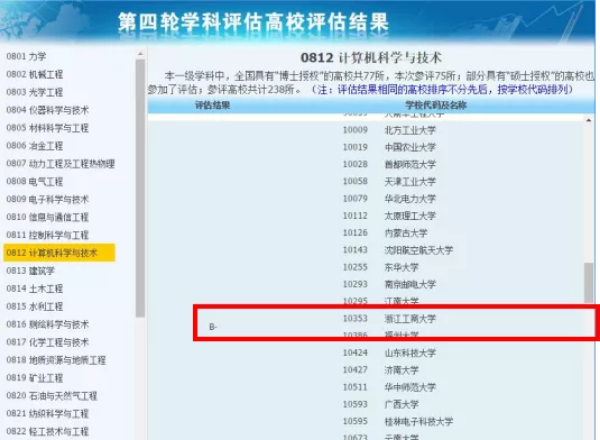Click the B- rating cell
600x440 pixels.
pyautogui.click(x=213, y=327)
